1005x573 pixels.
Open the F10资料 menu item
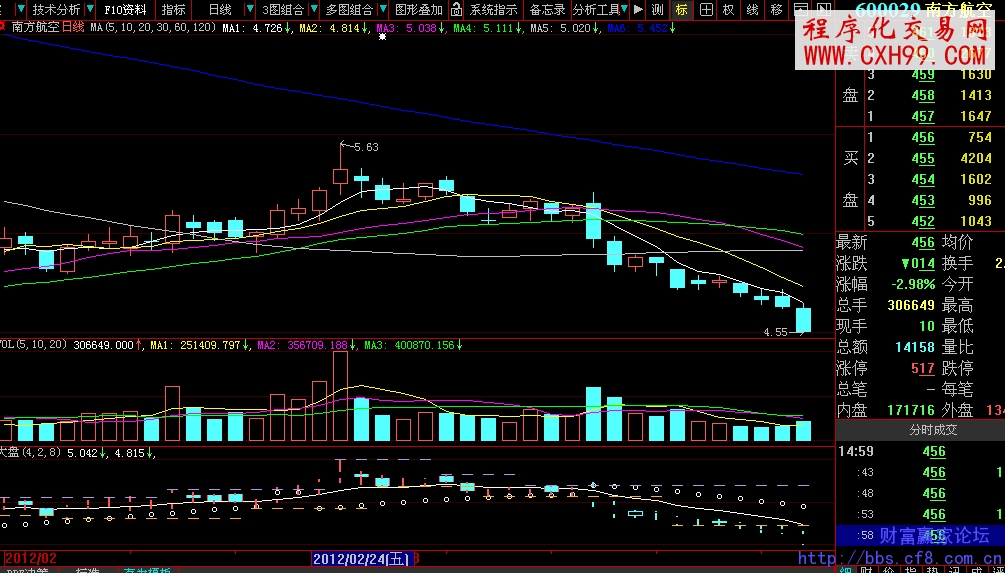point(125,9)
